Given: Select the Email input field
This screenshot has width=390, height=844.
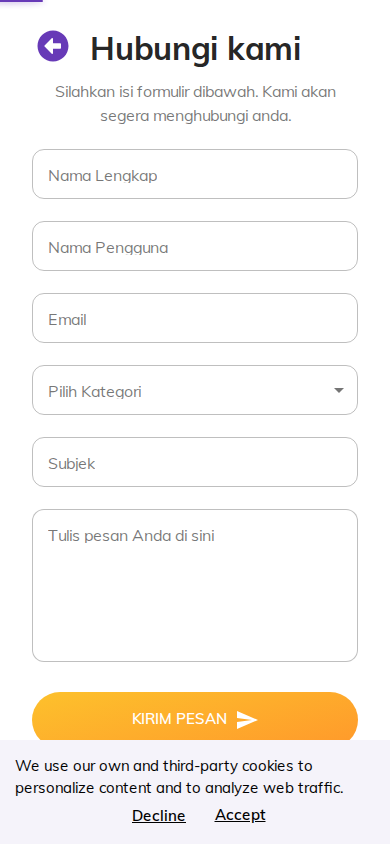Looking at the screenshot, I should [195, 318].
